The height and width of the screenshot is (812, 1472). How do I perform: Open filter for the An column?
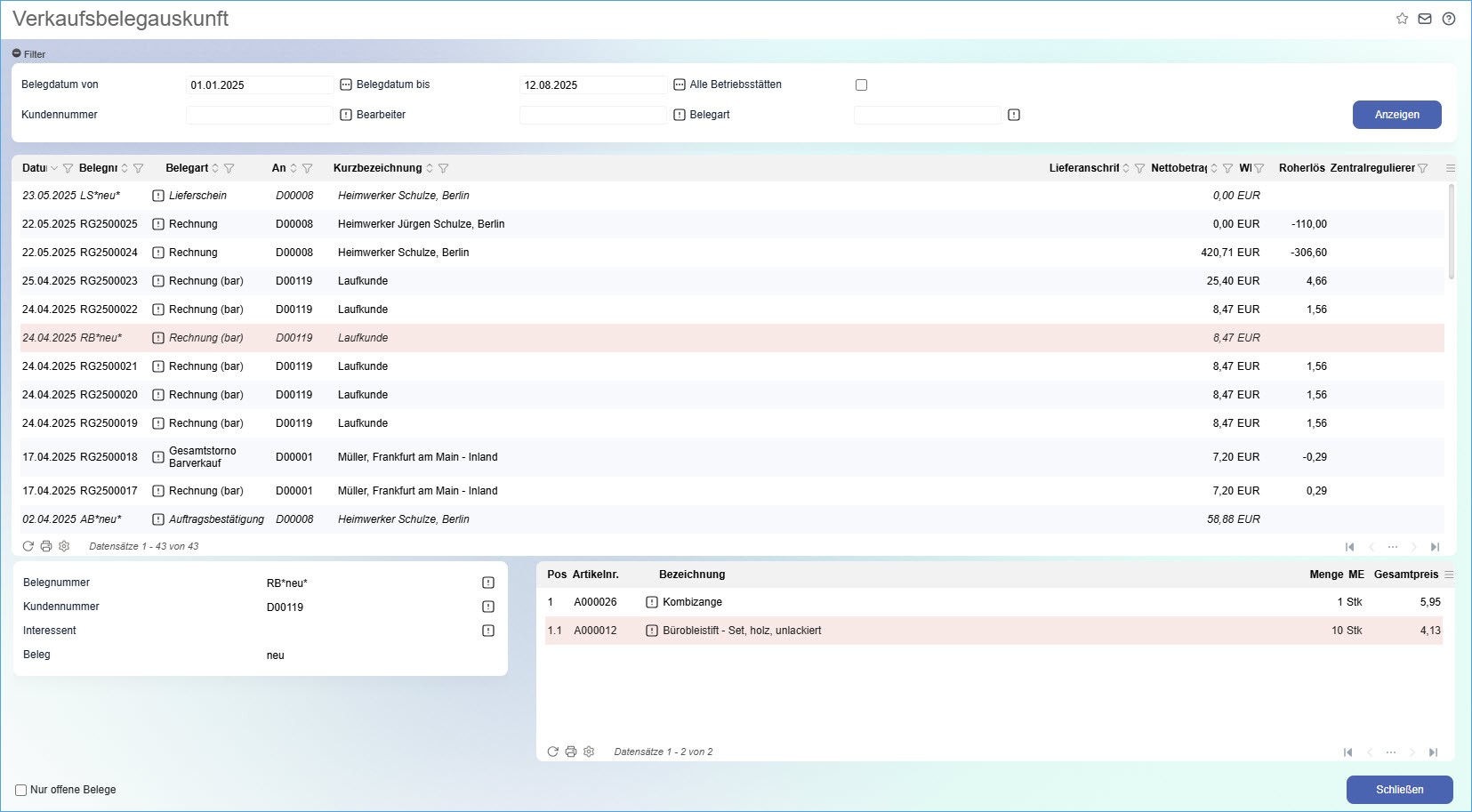pyautogui.click(x=307, y=168)
